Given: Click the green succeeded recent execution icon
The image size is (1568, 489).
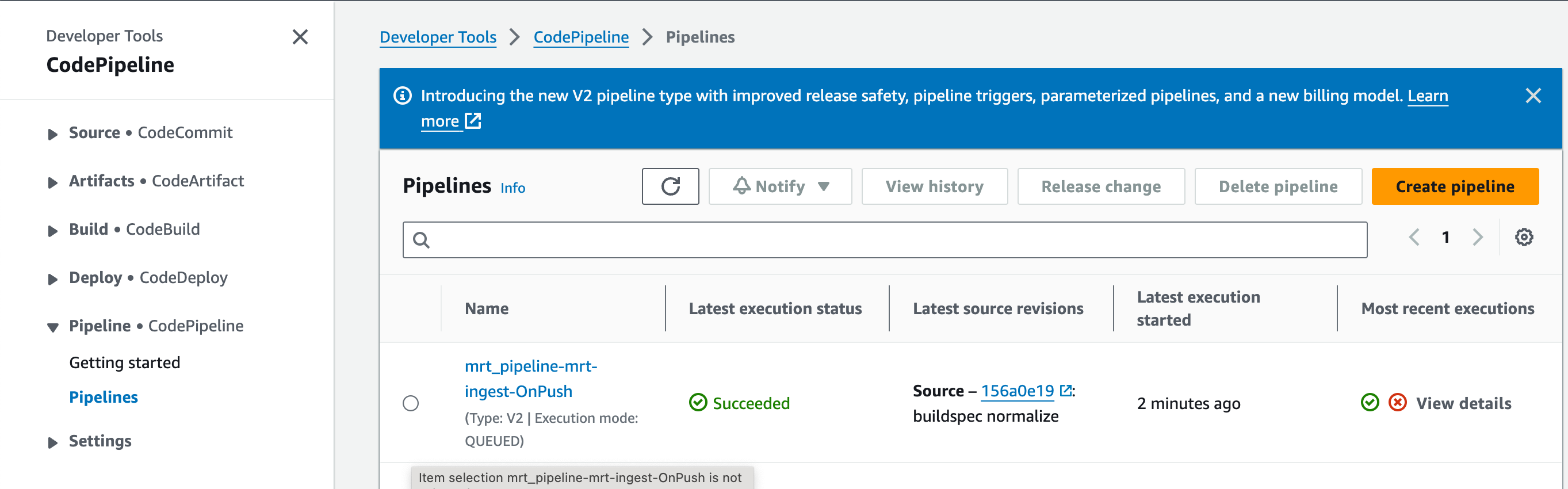Looking at the screenshot, I should coord(1370,403).
